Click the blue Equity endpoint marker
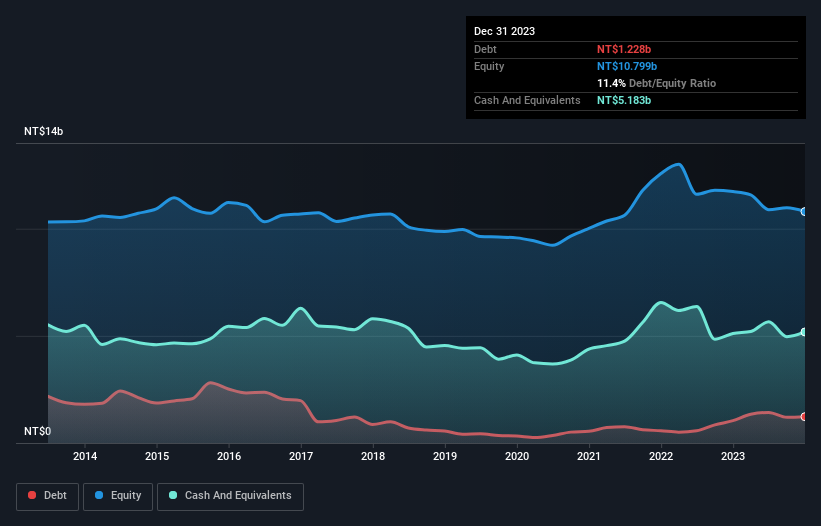This screenshot has height=526, width=821. pyautogui.click(x=804, y=211)
